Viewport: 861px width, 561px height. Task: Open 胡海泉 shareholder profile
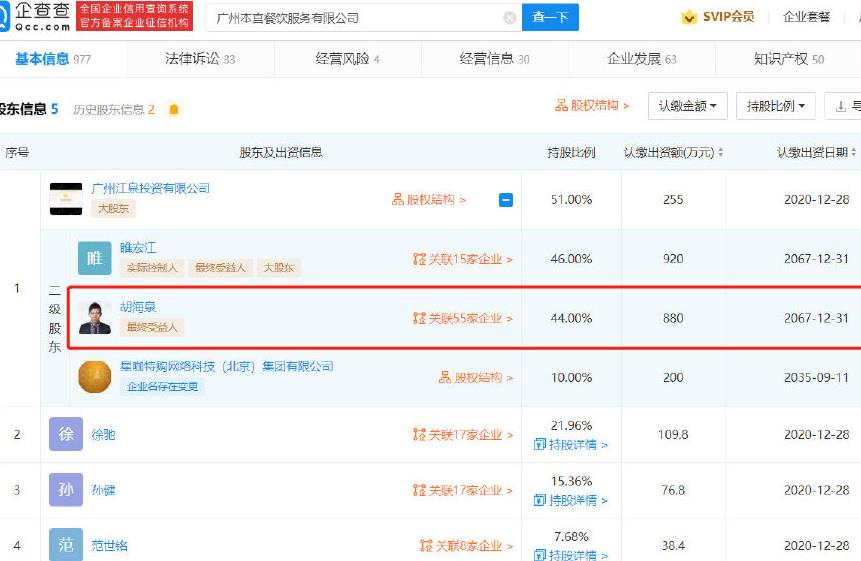tap(138, 307)
